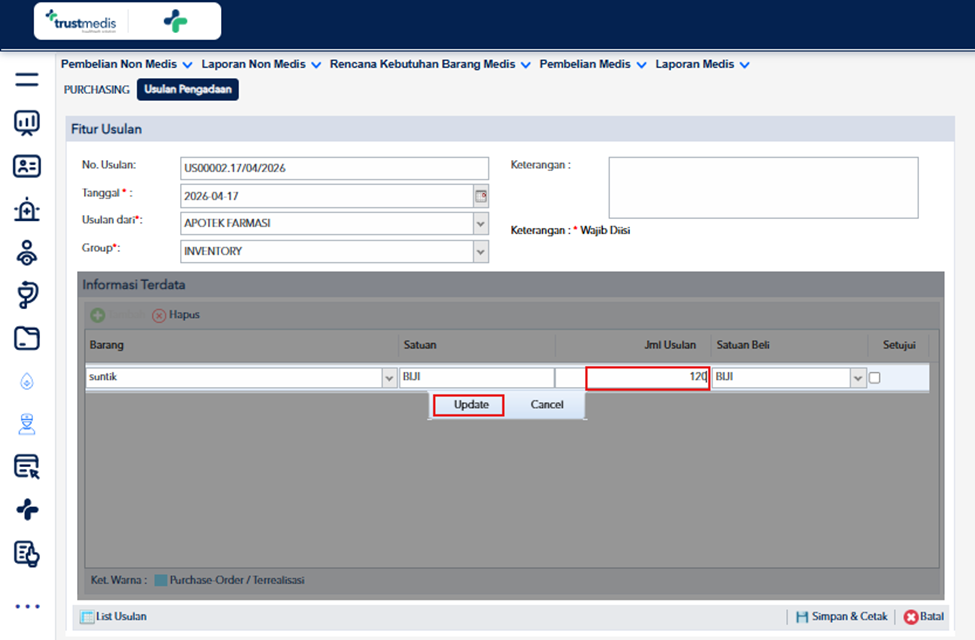
Task: Click Simpan & Cetak button
Action: (x=842, y=616)
